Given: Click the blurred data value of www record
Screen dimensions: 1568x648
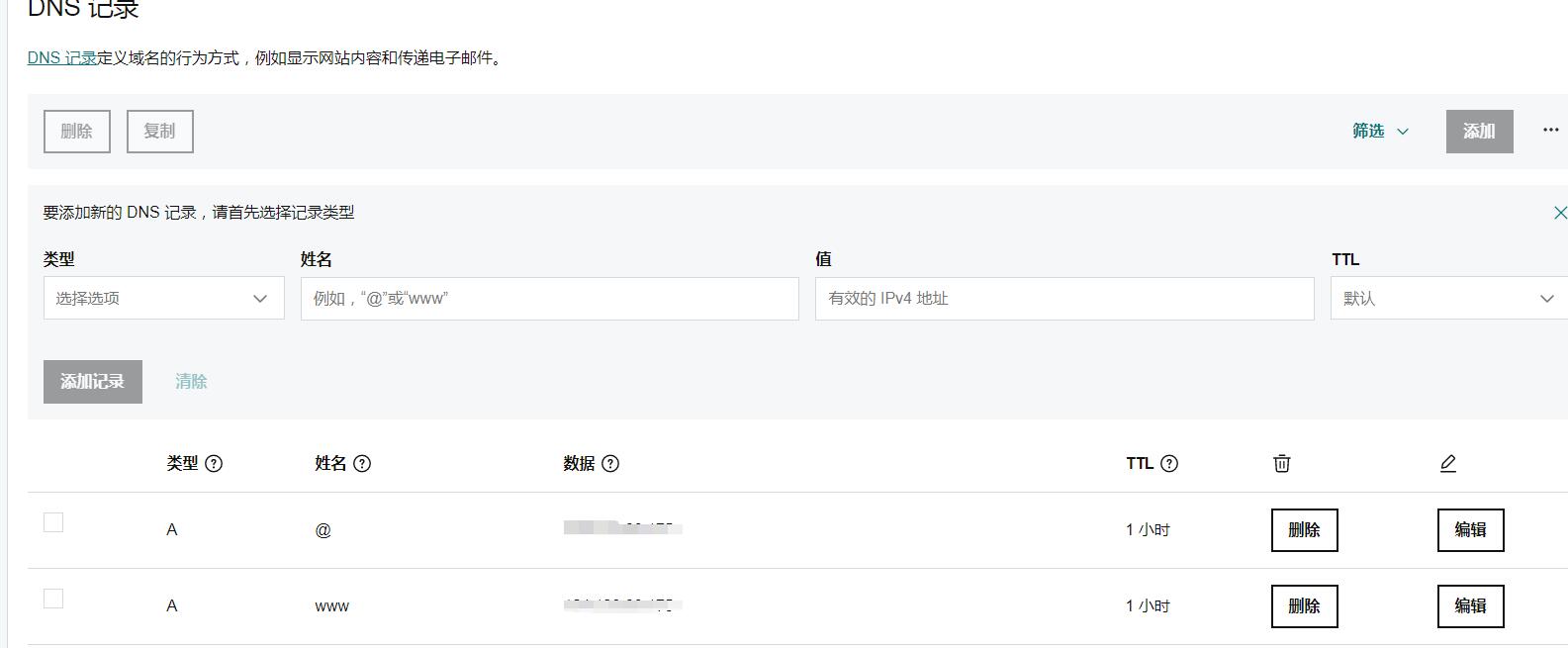Looking at the screenshot, I should (623, 604).
